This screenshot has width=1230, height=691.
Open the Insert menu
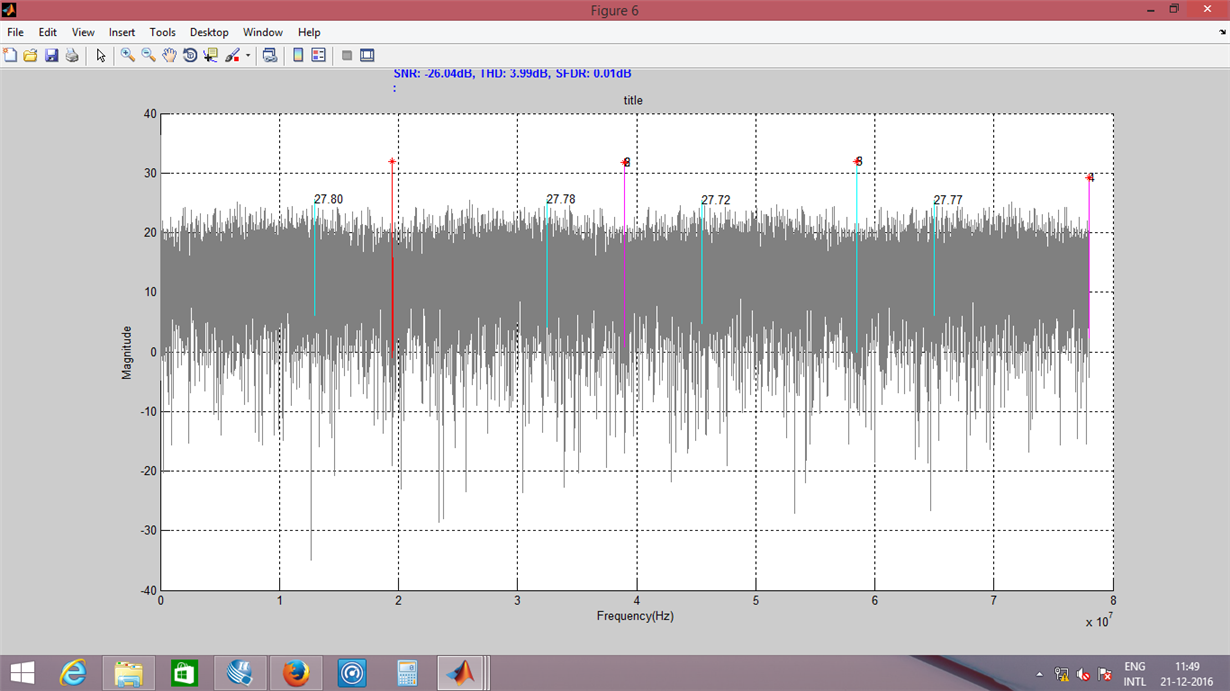pyautogui.click(x=122, y=33)
